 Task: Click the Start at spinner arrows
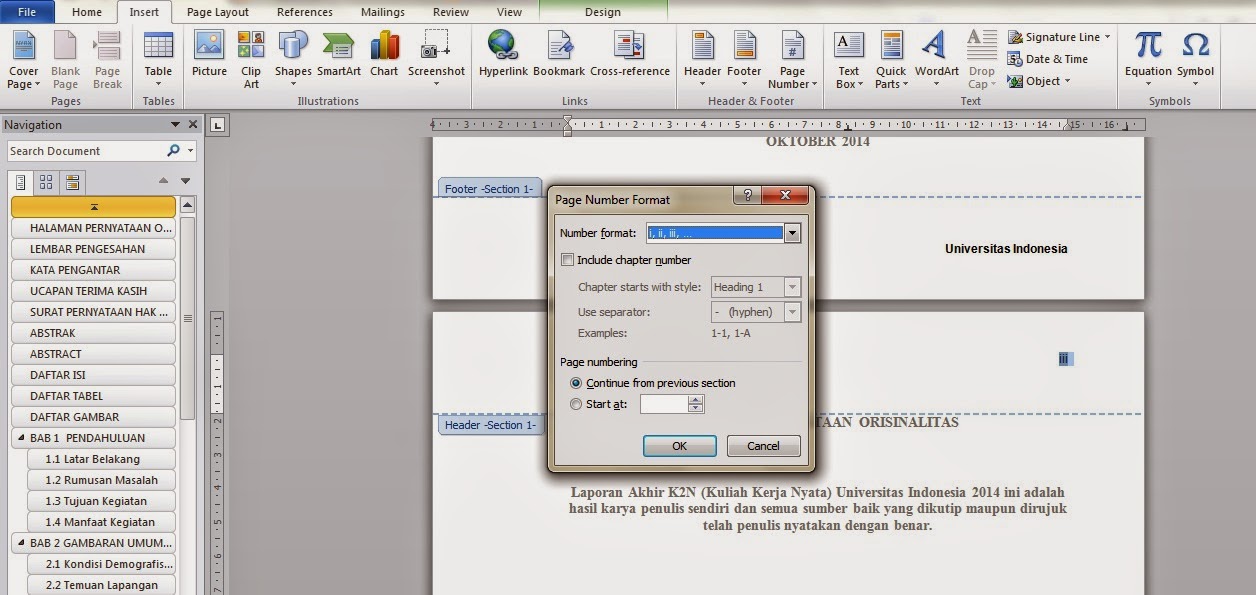(696, 404)
